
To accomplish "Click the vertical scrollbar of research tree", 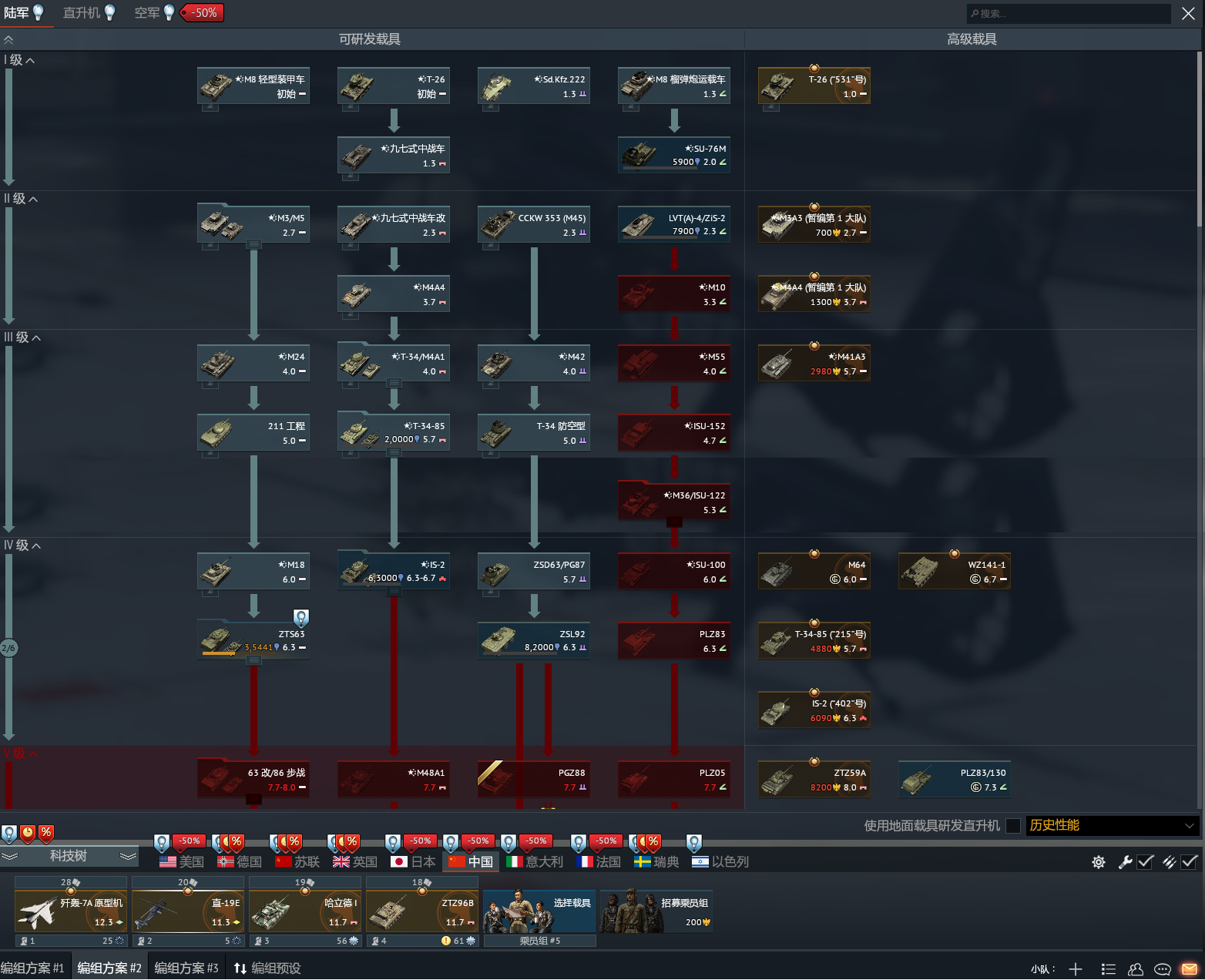I will coord(1200,139).
